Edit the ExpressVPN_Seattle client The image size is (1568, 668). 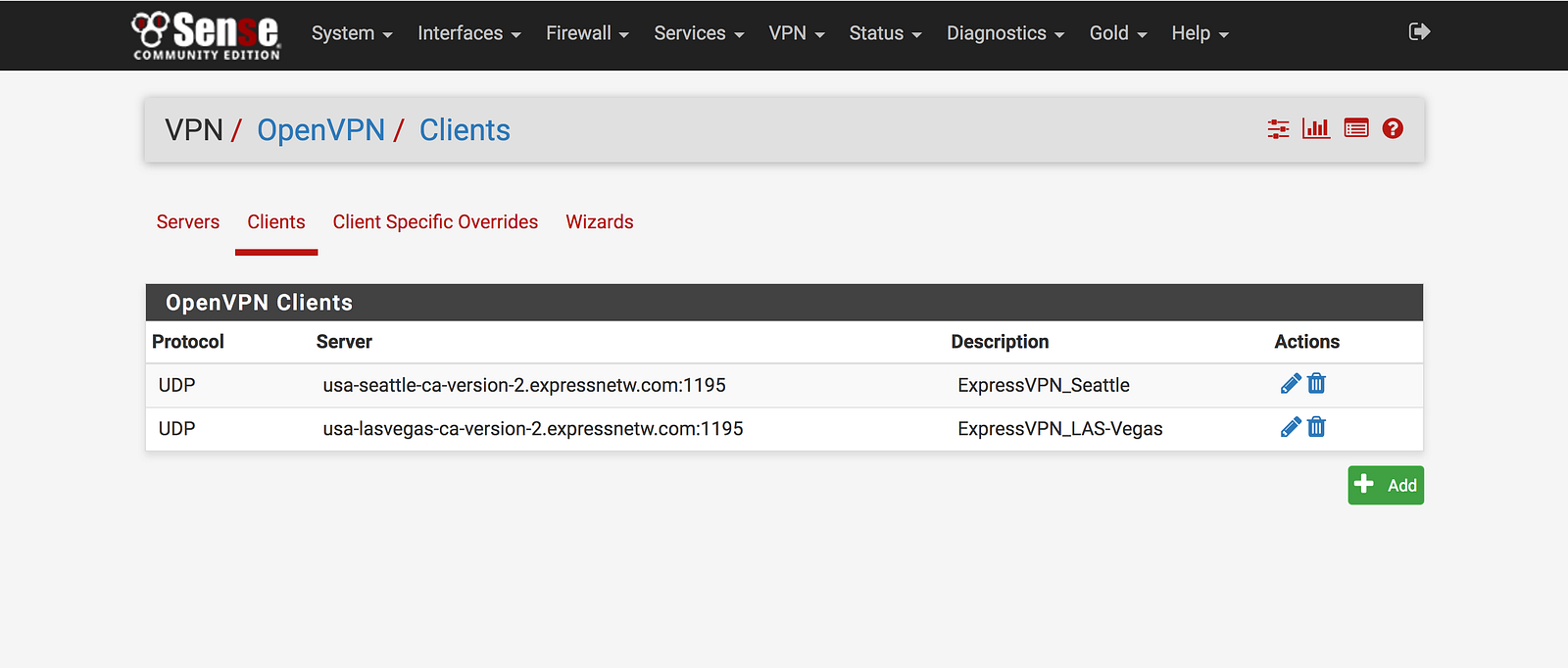(1291, 384)
